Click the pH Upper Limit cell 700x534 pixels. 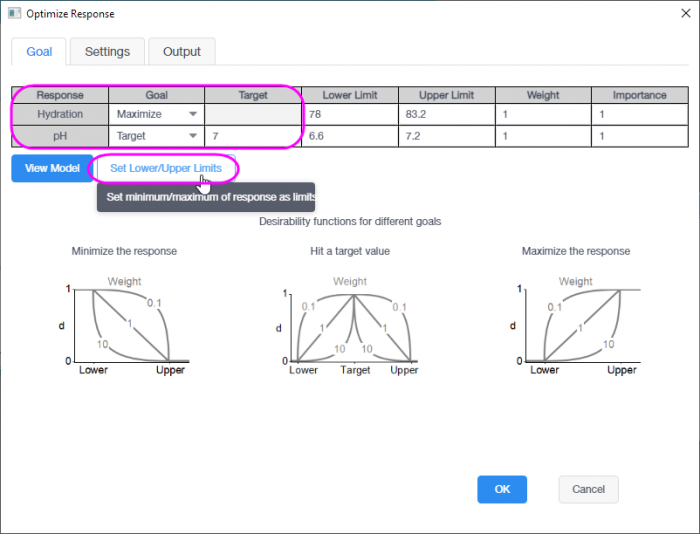pos(446,135)
